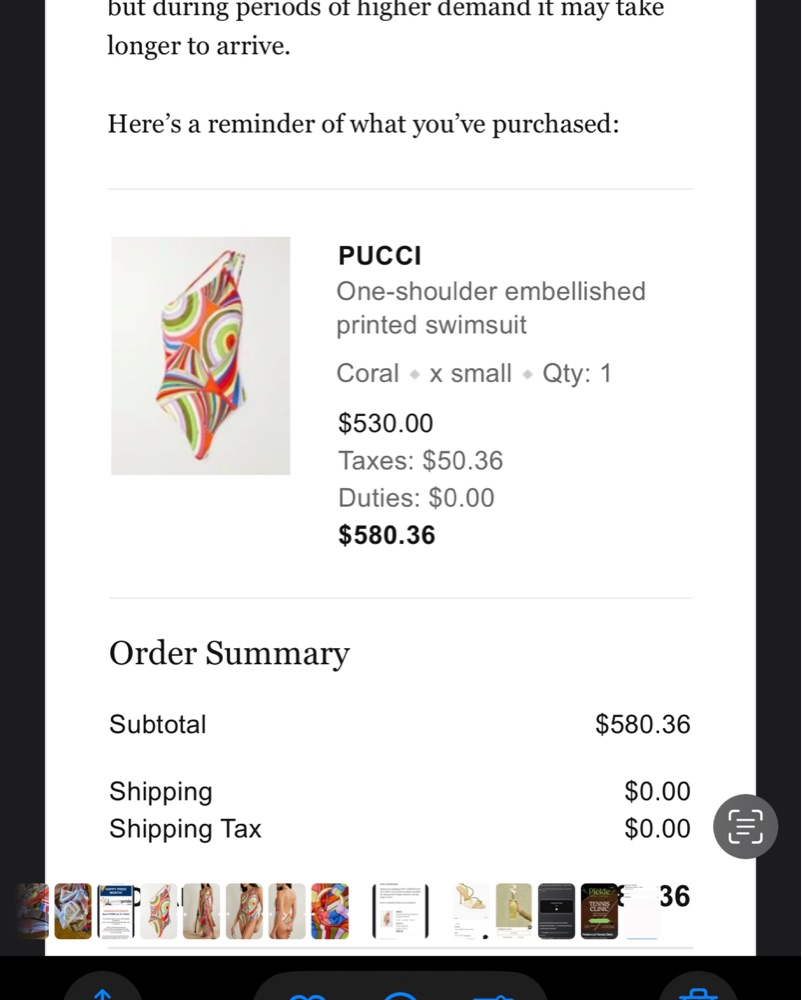Viewport: 802px width, 1000px height.
Task: Select the colorful close-up print thumbnail
Action: pyautogui.click(x=330, y=911)
